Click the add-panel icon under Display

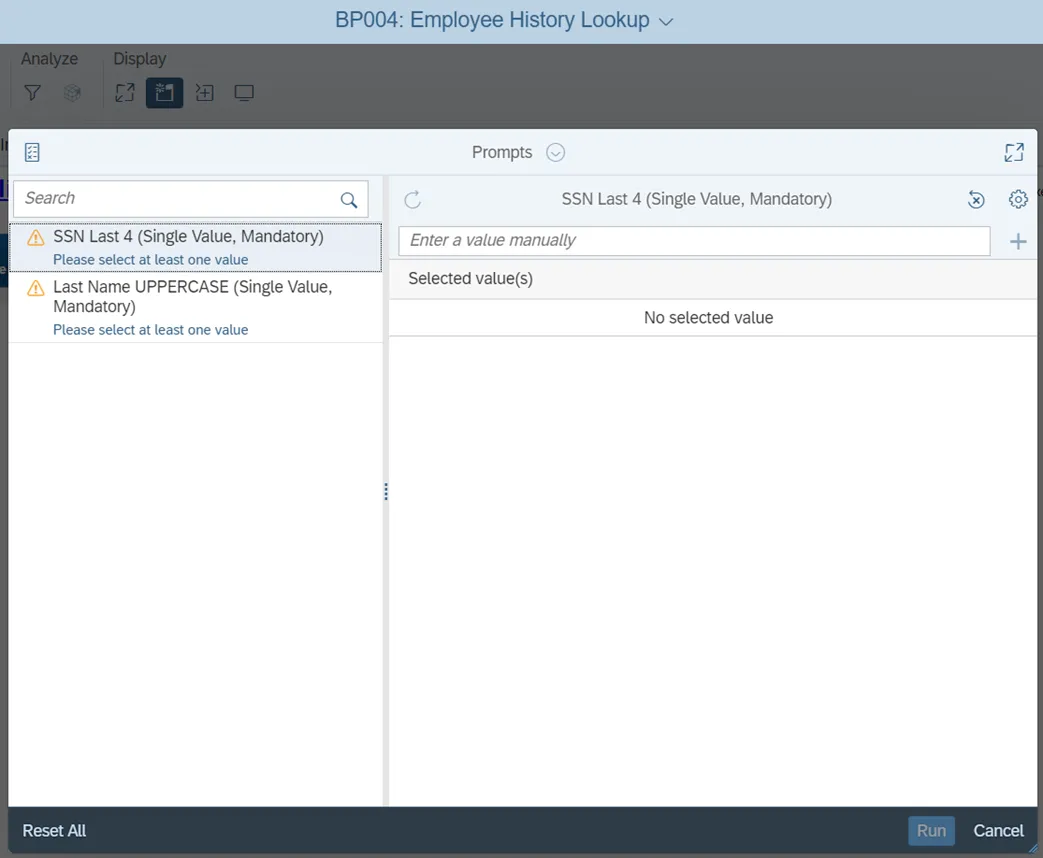[204, 93]
